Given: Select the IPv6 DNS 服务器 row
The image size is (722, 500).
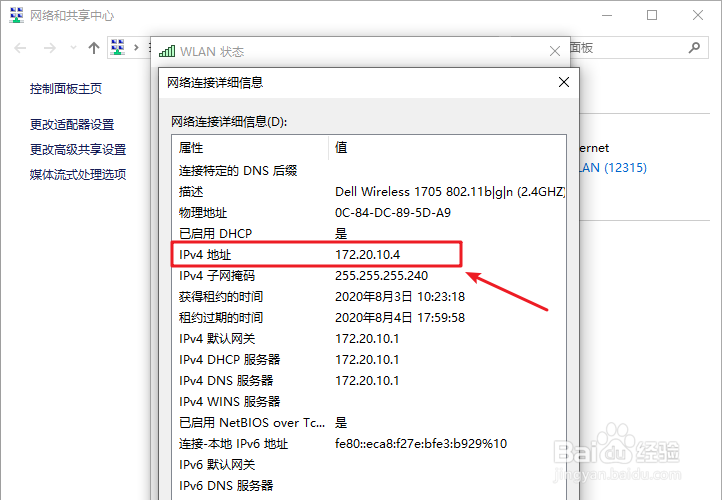Looking at the screenshot, I should [368, 486].
